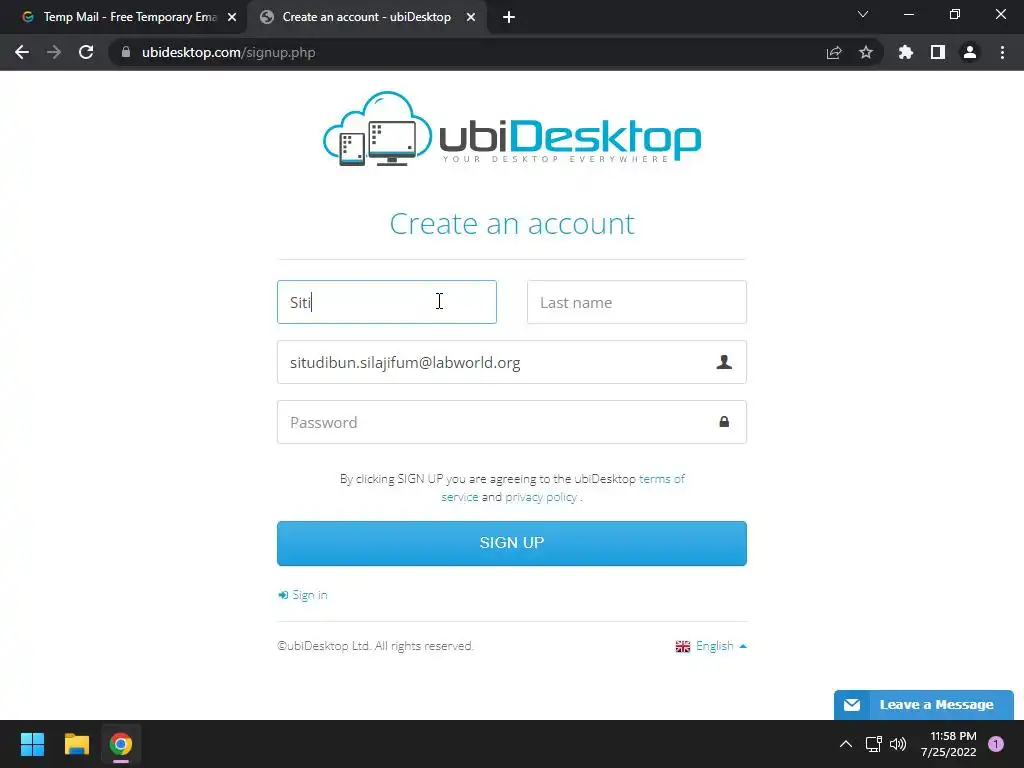Click the forward navigation arrow
Viewport: 1024px width, 768px height.
54,52
